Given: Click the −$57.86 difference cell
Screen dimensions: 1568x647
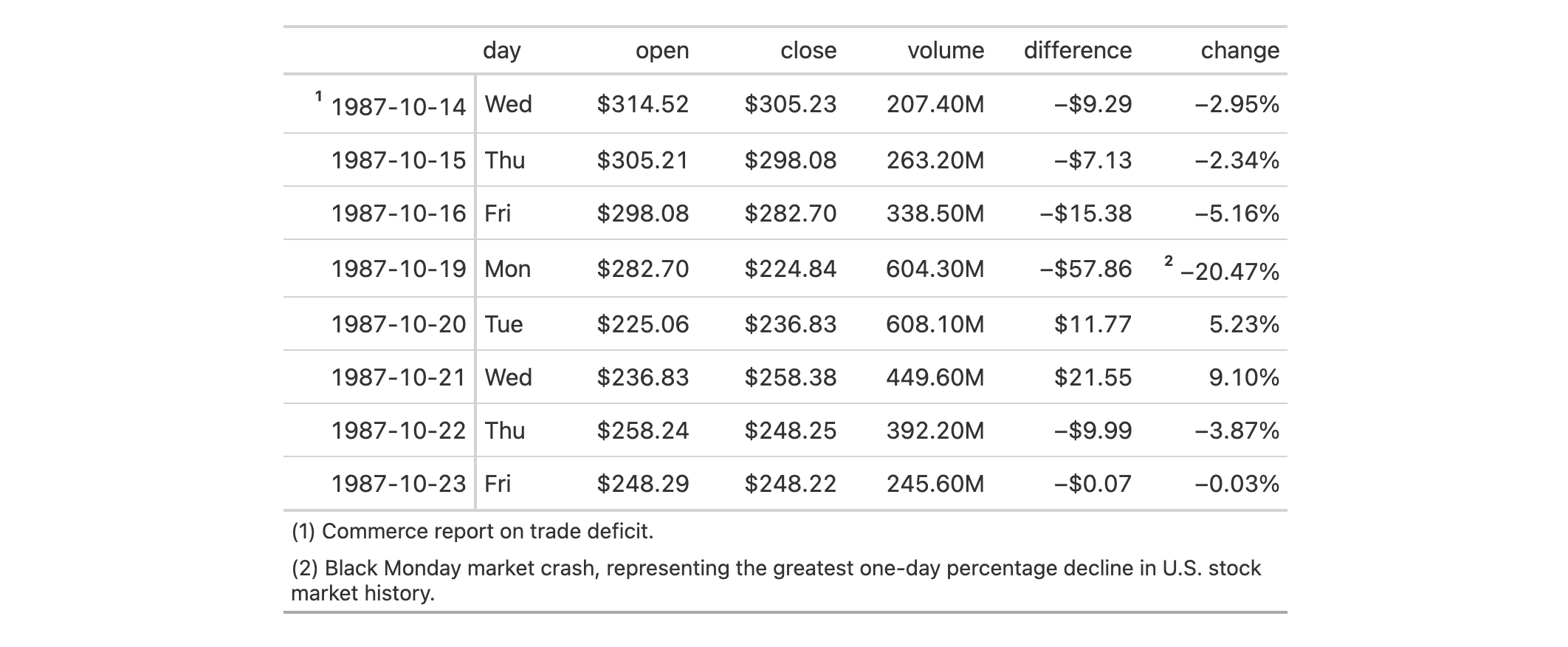Looking at the screenshot, I should pyautogui.click(x=1086, y=269).
